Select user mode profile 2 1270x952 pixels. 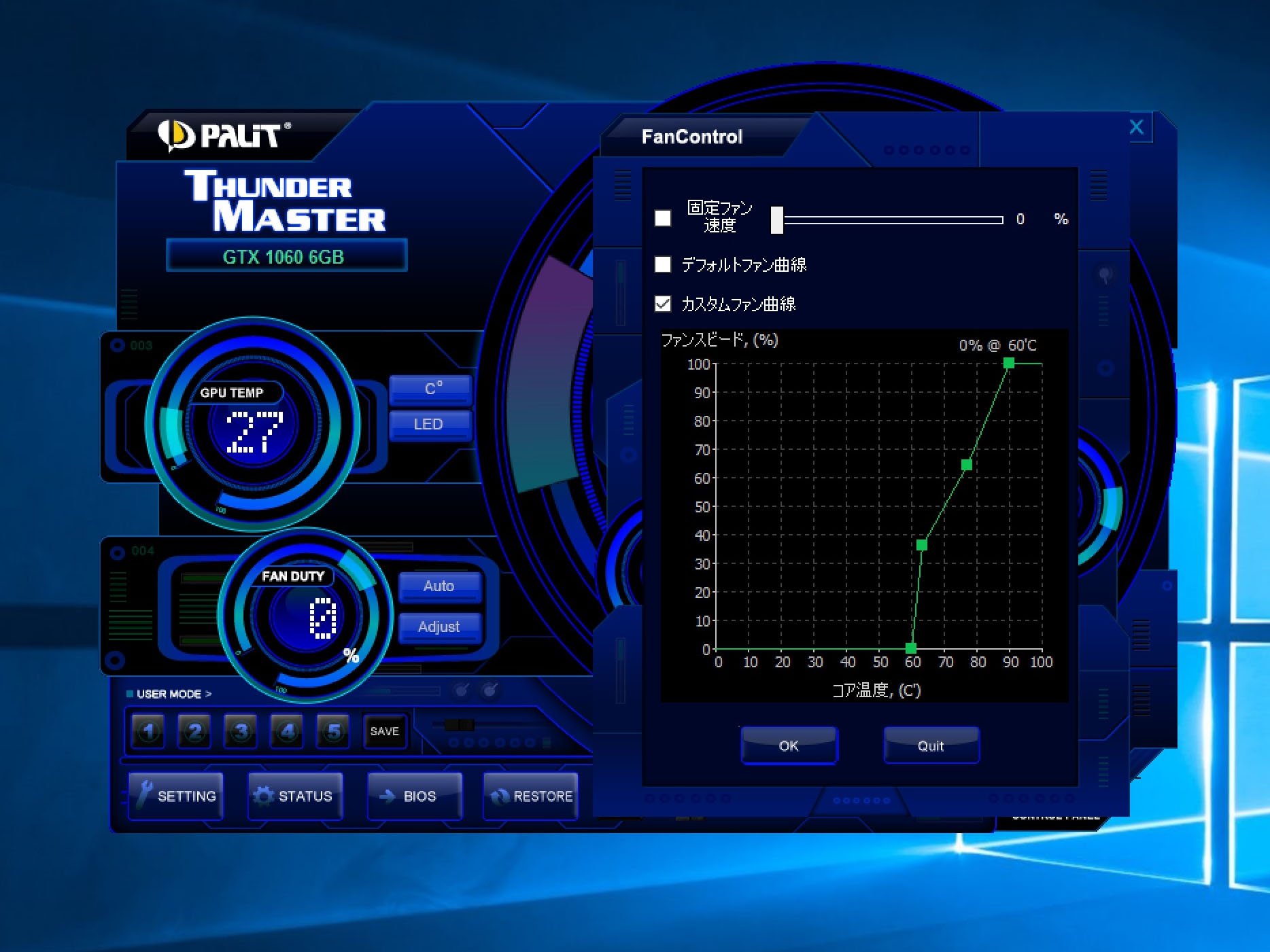(194, 731)
